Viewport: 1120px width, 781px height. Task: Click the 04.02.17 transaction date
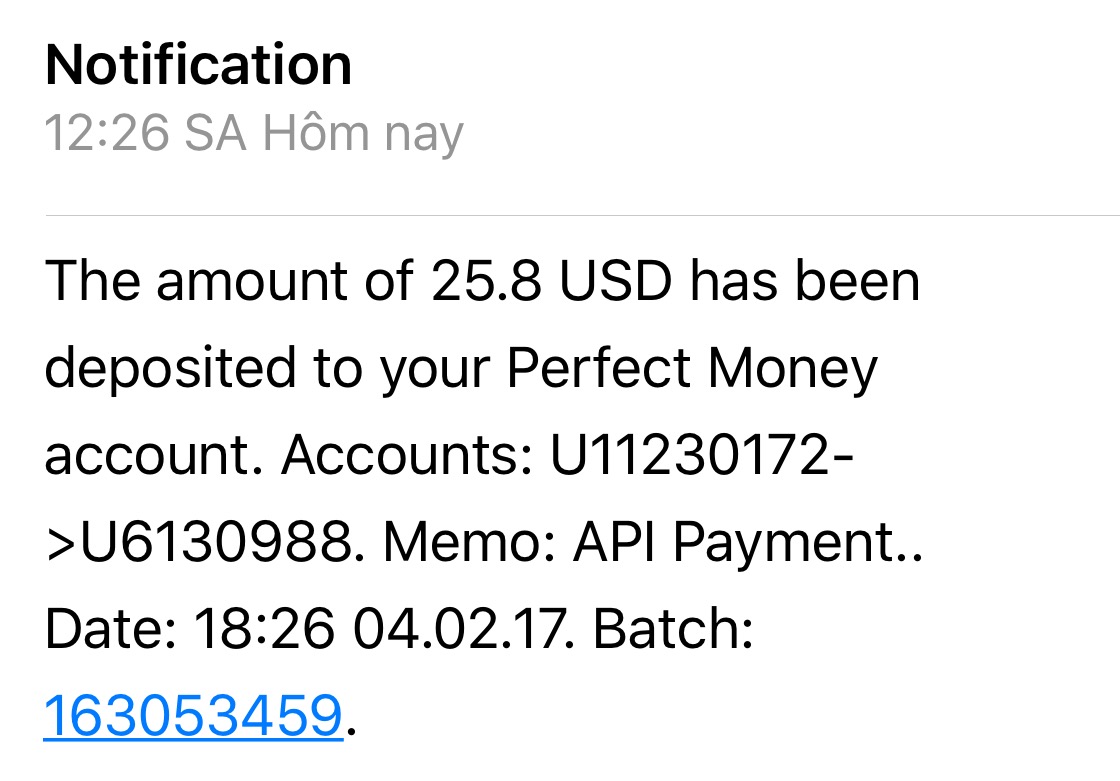(x=462, y=630)
